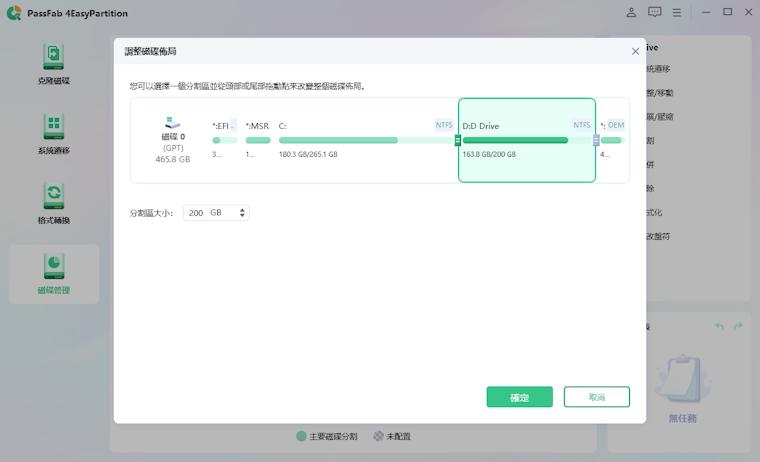Decrease partition size with down stepper arrow
Screen dimensions: 760x462
(242, 215)
